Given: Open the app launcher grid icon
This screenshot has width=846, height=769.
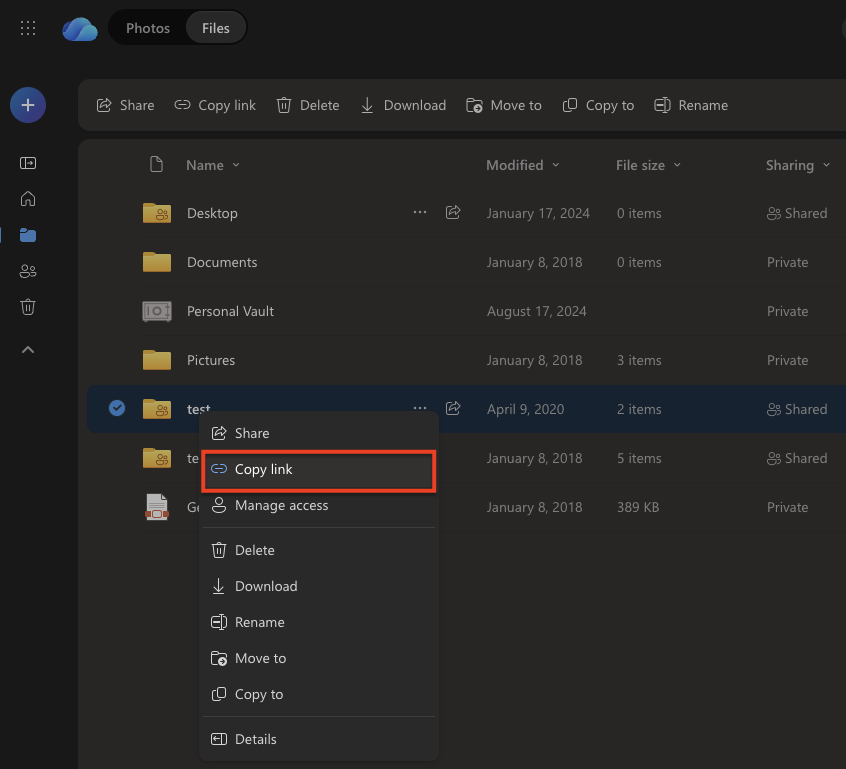Looking at the screenshot, I should [28, 28].
